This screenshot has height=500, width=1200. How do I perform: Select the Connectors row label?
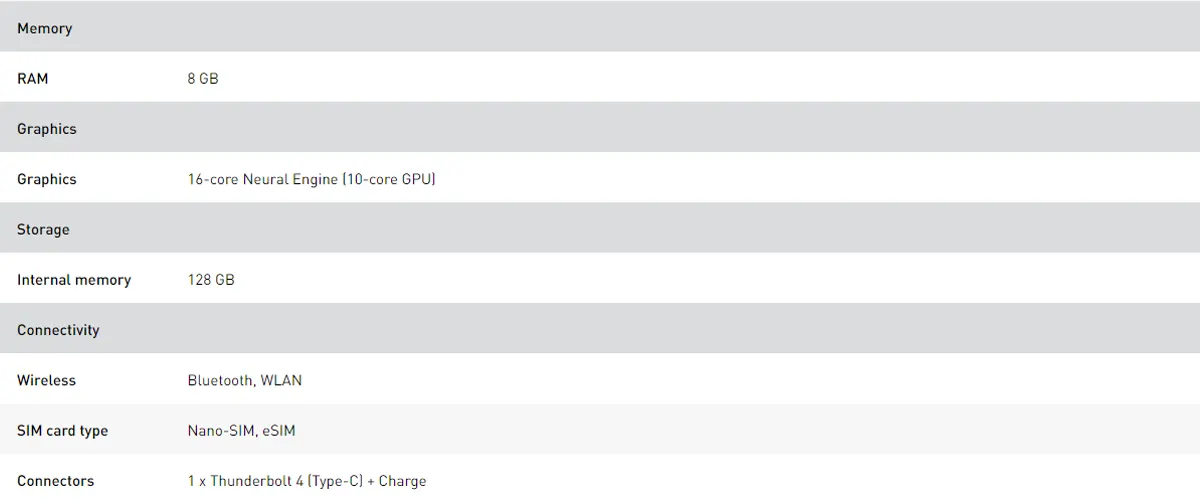(55, 481)
